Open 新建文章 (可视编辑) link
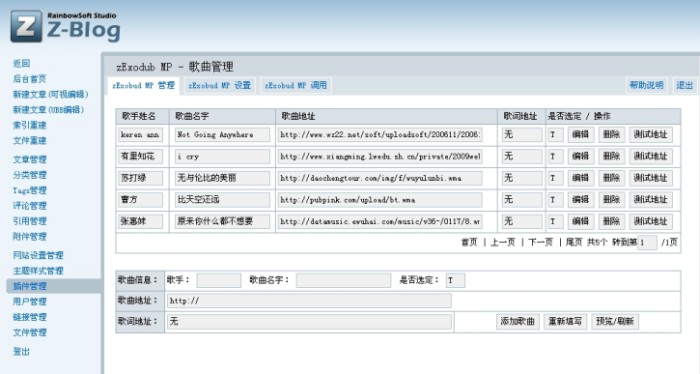700x374 pixels. pyautogui.click(x=50, y=94)
